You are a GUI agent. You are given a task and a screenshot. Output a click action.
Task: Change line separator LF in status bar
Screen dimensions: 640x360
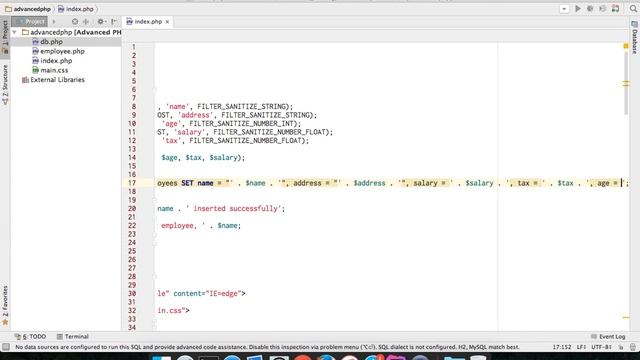pyautogui.click(x=581, y=347)
